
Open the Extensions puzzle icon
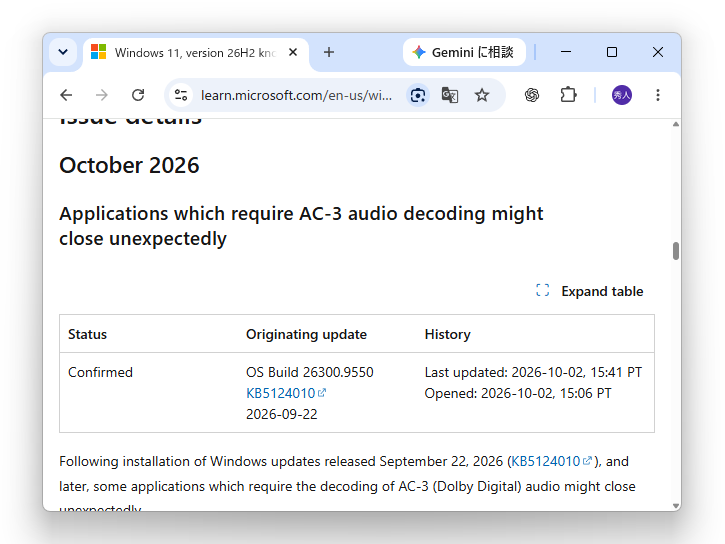(568, 95)
